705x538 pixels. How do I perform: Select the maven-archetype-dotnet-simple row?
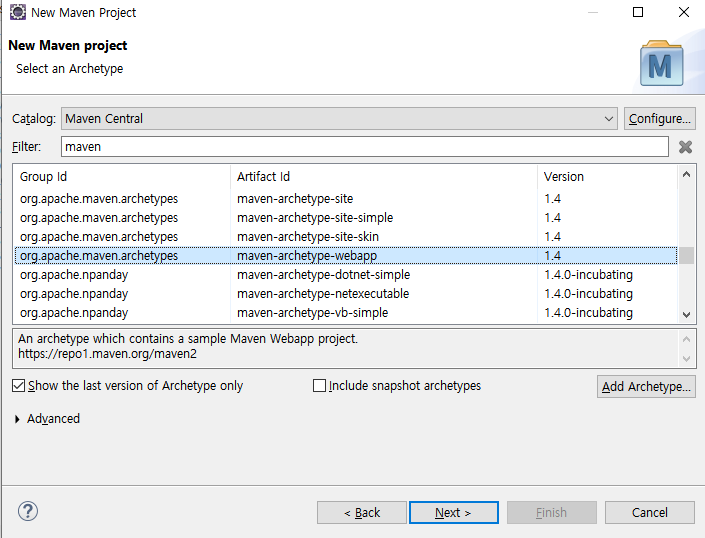point(346,275)
